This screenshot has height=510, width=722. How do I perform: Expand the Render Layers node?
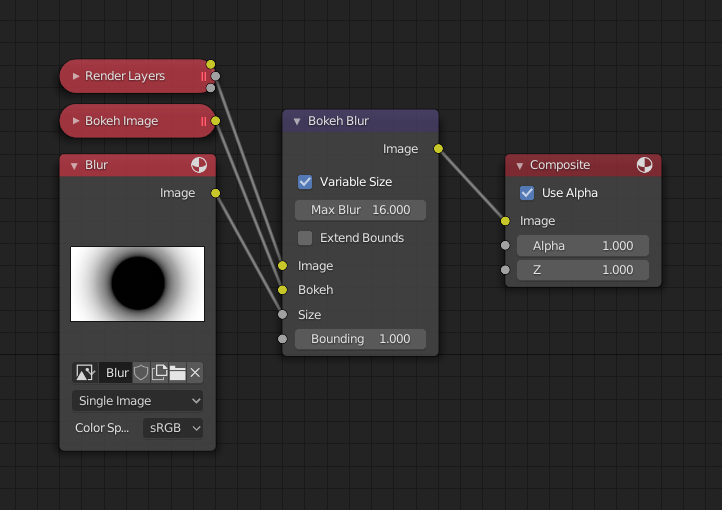pyautogui.click(x=76, y=76)
